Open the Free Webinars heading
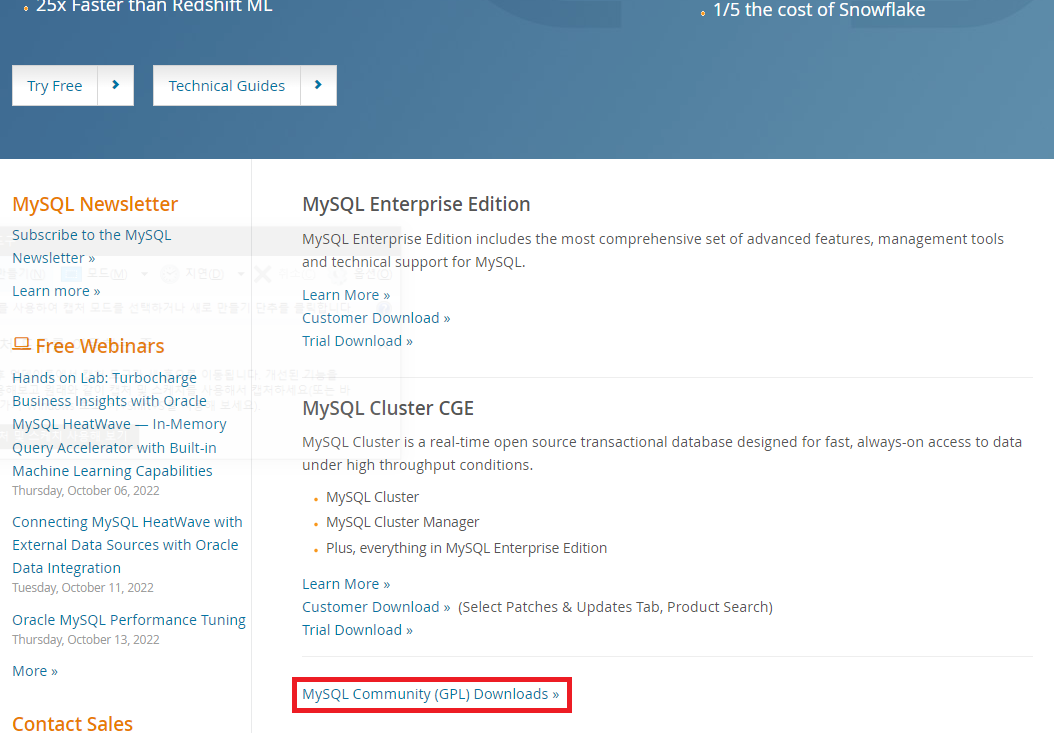The width and height of the screenshot is (1054, 733). click(99, 346)
